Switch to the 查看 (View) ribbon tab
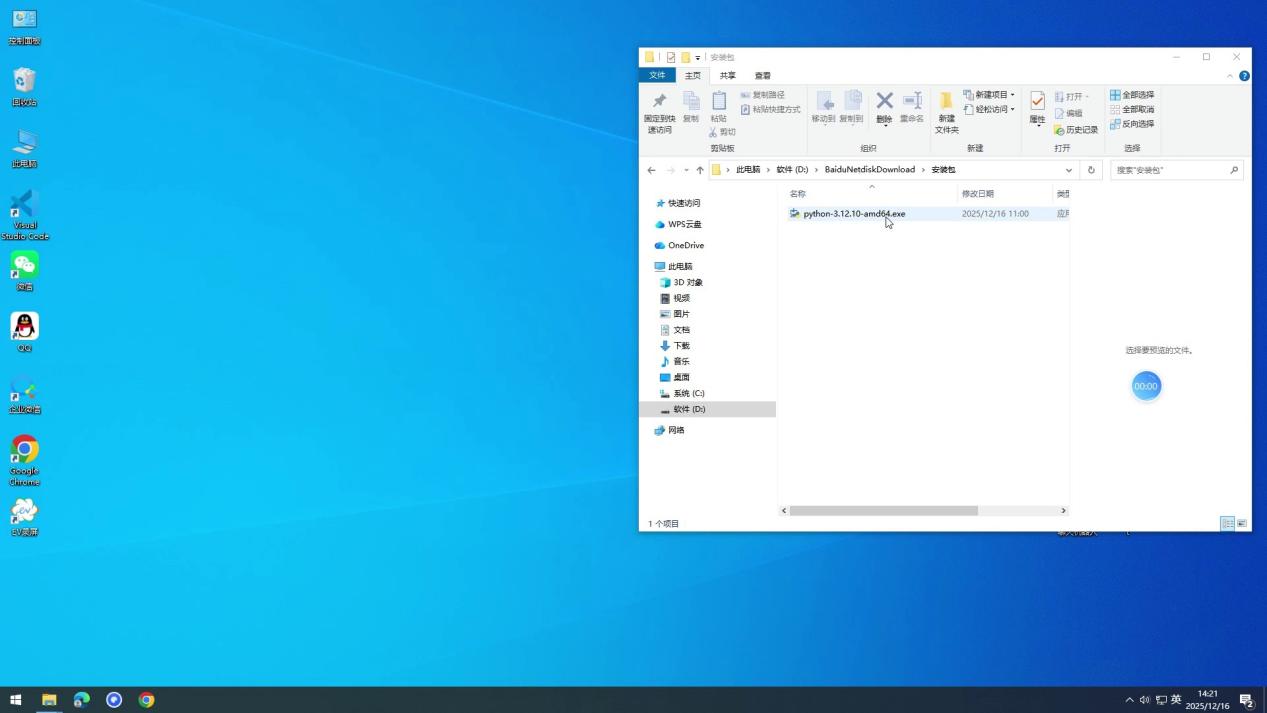Viewport: 1267px width, 713px height. click(x=762, y=76)
